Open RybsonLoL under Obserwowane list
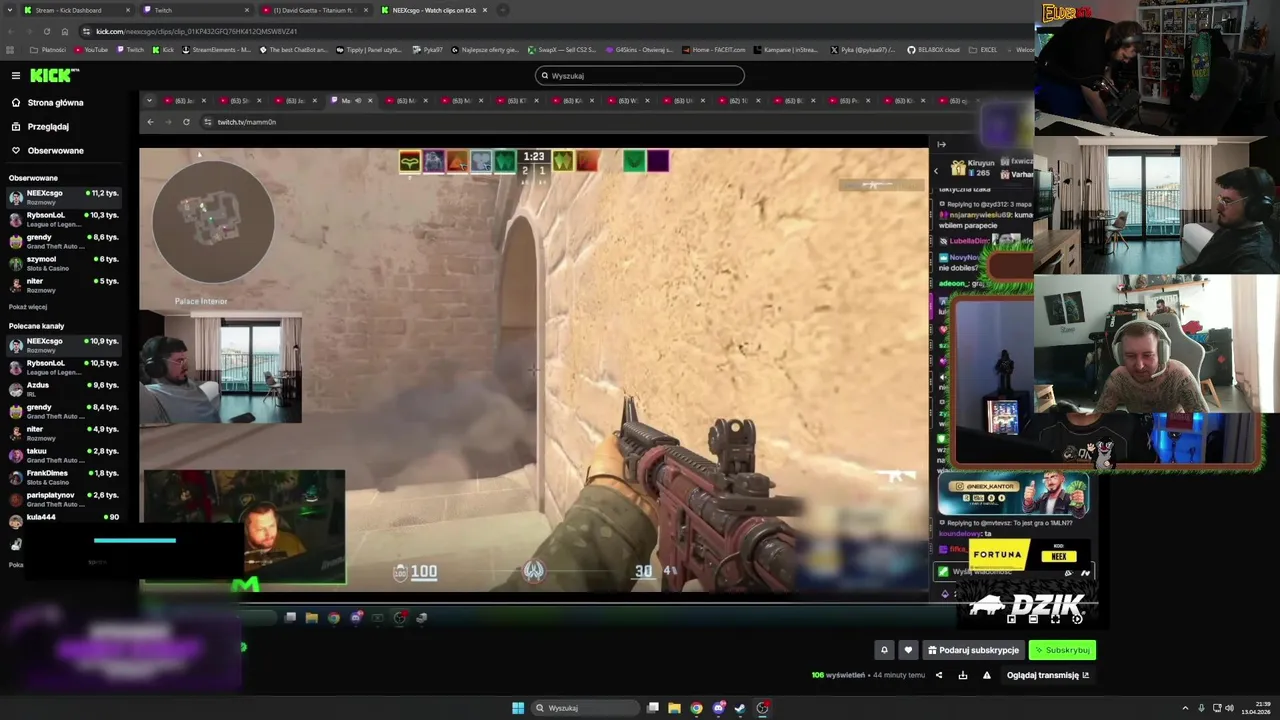 [x=62, y=219]
